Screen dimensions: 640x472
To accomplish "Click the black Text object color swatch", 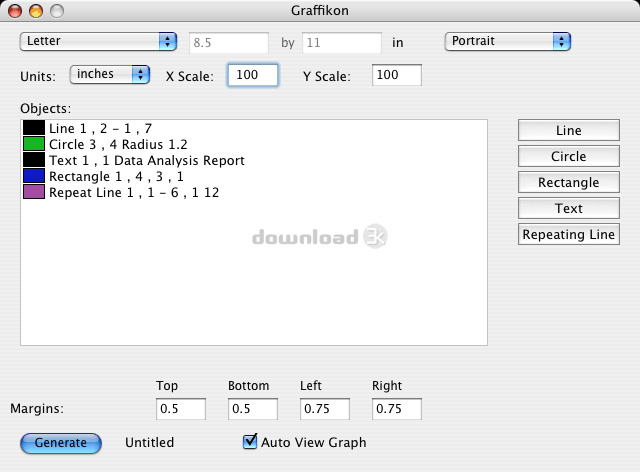I will (x=34, y=160).
